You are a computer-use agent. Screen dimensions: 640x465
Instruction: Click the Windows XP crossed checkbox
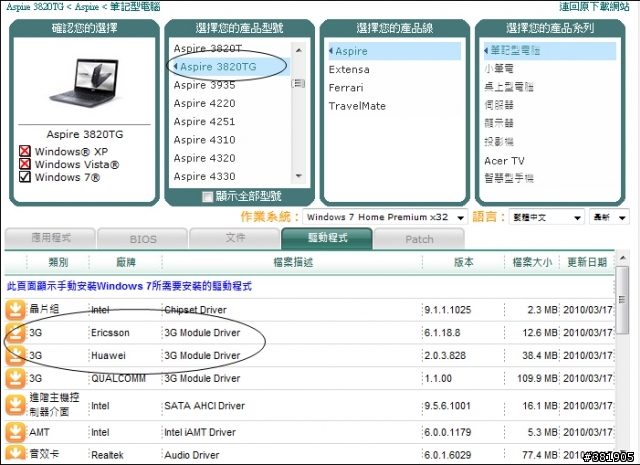click(25, 151)
